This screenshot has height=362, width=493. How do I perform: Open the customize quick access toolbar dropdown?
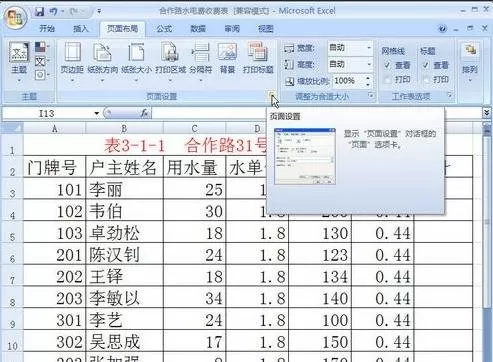99,12
